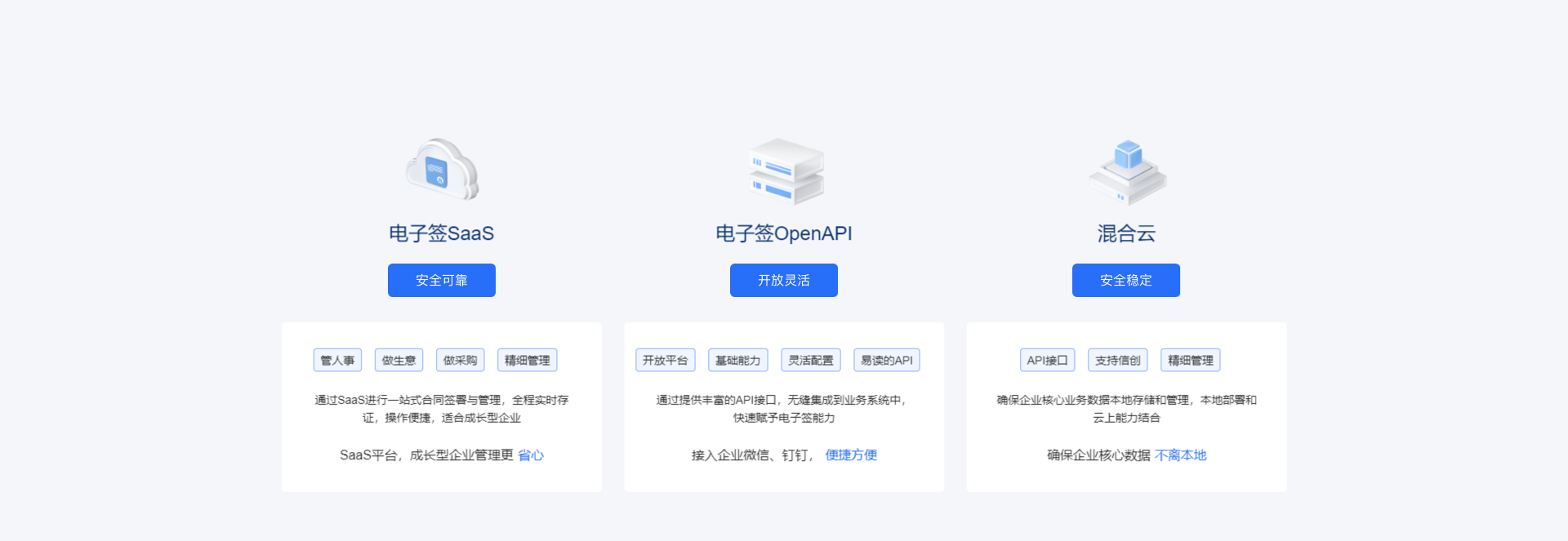Select the 管人事 tag
Image resolution: width=1568 pixels, height=541 pixels.
337,360
